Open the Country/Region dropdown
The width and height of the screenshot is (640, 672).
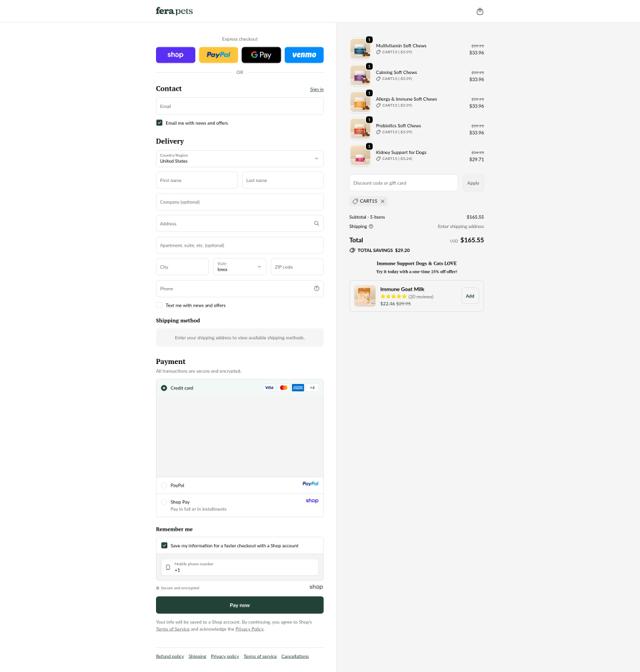pyautogui.click(x=240, y=159)
